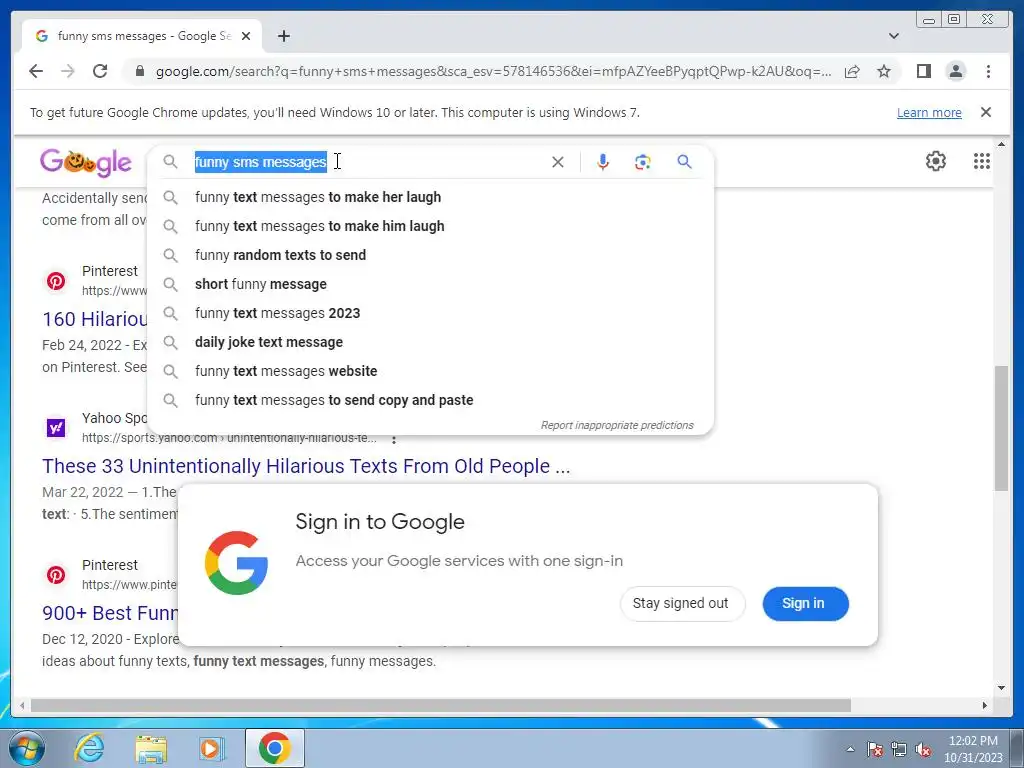This screenshot has height=768, width=1024.
Task: Share this page from the address bar
Action: click(852, 71)
